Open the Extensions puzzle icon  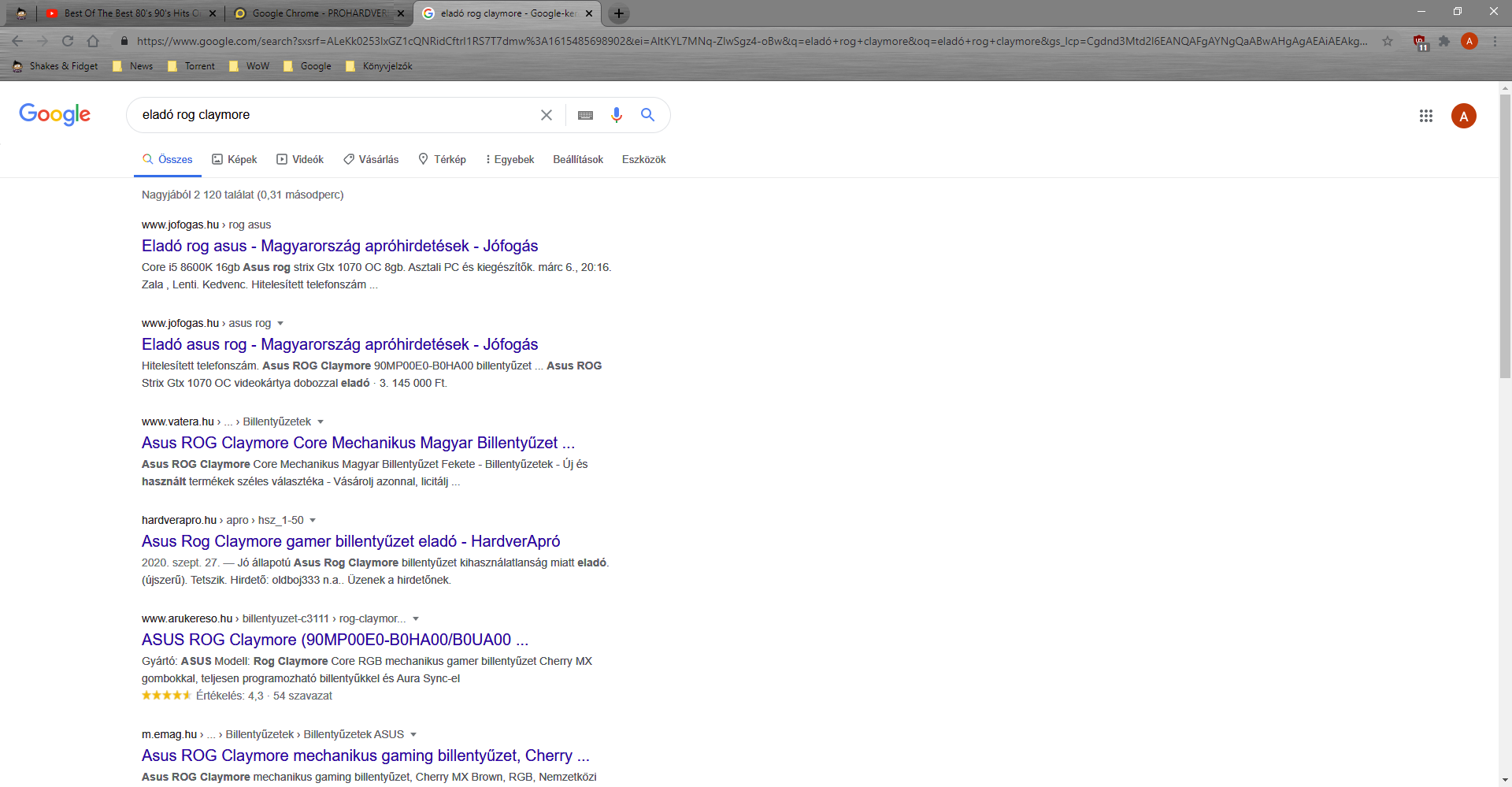[1444, 41]
